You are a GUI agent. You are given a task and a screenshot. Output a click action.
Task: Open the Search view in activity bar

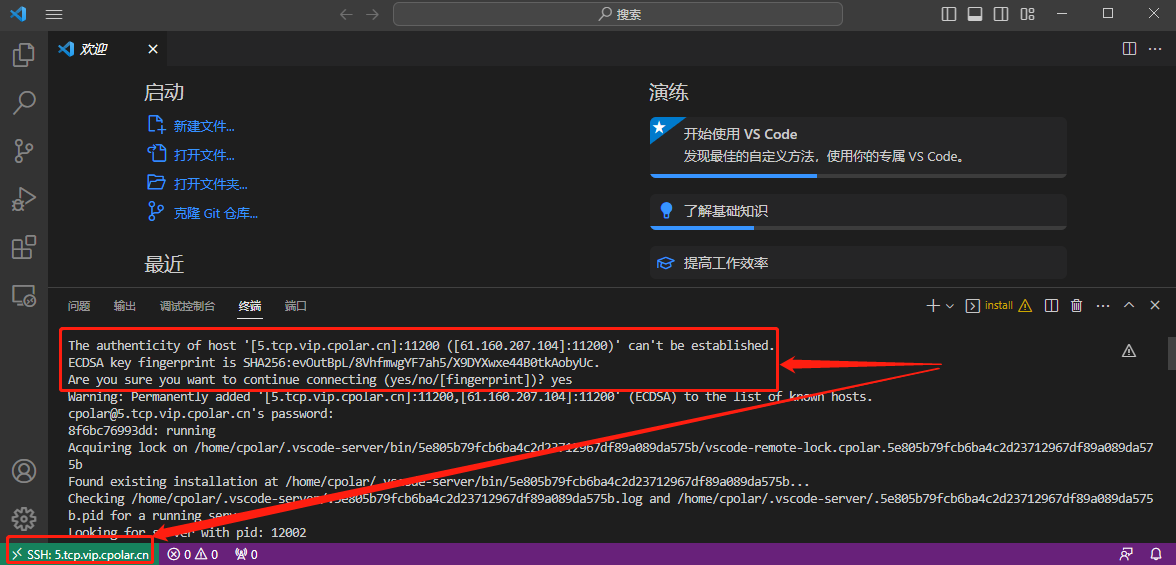tap(24, 103)
